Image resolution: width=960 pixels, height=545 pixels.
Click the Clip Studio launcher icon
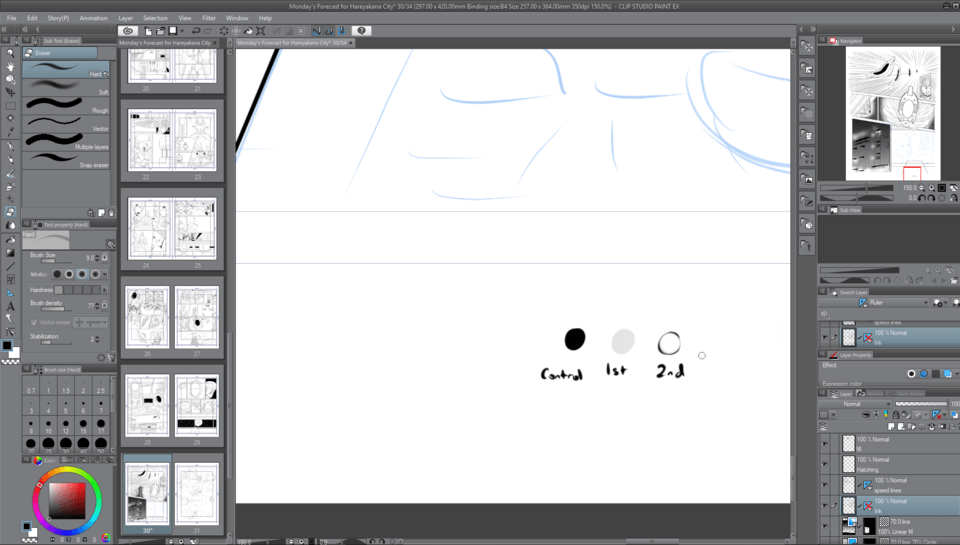pyautogui.click(x=128, y=31)
